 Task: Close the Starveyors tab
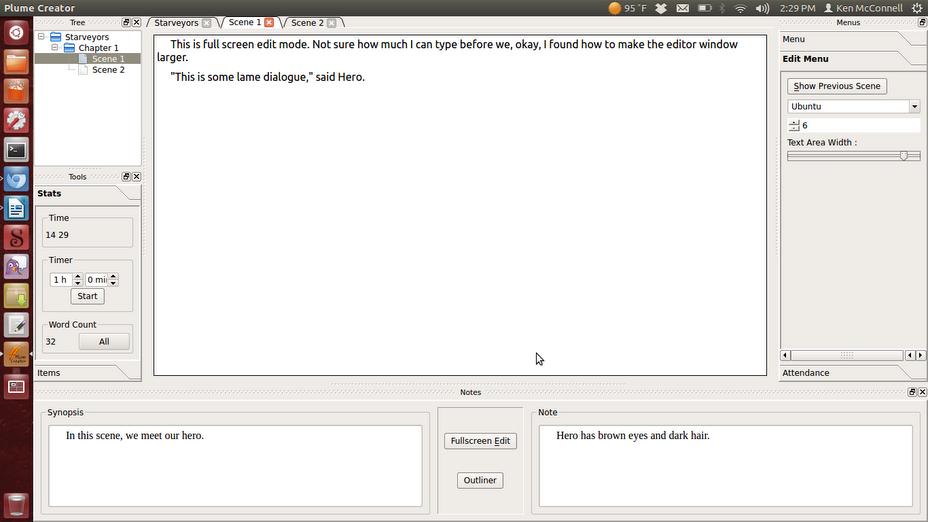[x=207, y=22]
